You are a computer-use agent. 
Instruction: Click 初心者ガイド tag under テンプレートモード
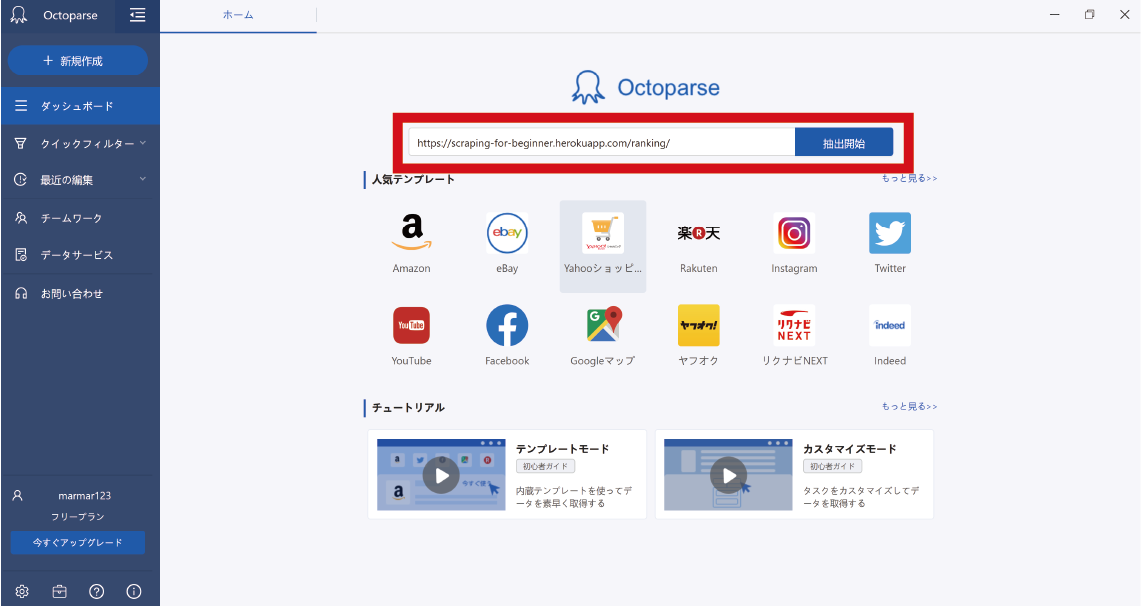click(546, 466)
